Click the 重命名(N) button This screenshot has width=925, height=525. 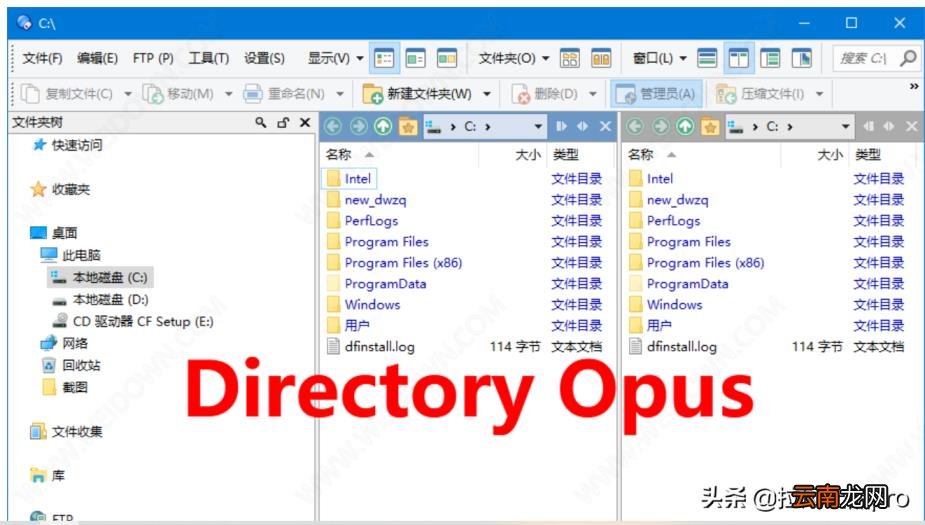coord(284,93)
